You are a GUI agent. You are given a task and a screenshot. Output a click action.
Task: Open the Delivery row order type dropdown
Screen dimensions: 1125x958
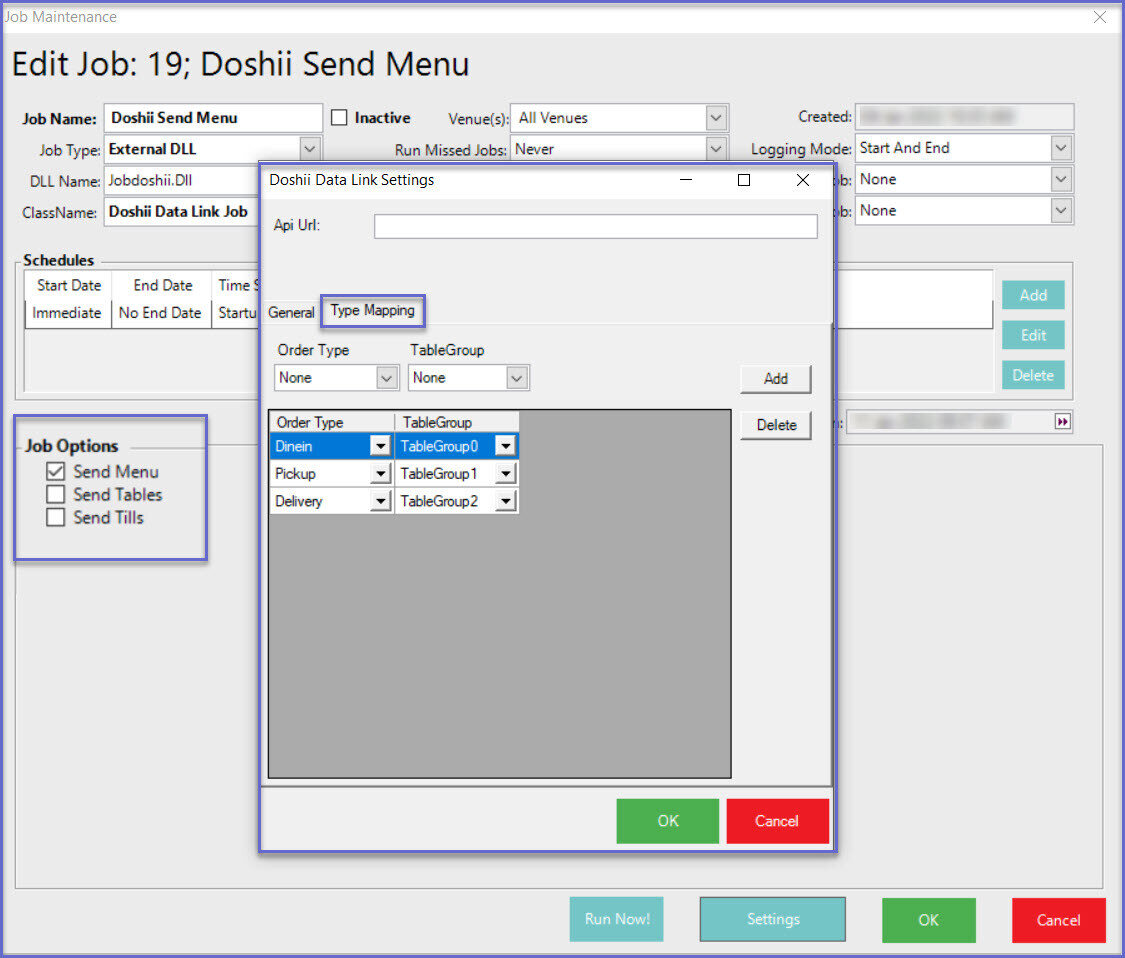tap(380, 501)
